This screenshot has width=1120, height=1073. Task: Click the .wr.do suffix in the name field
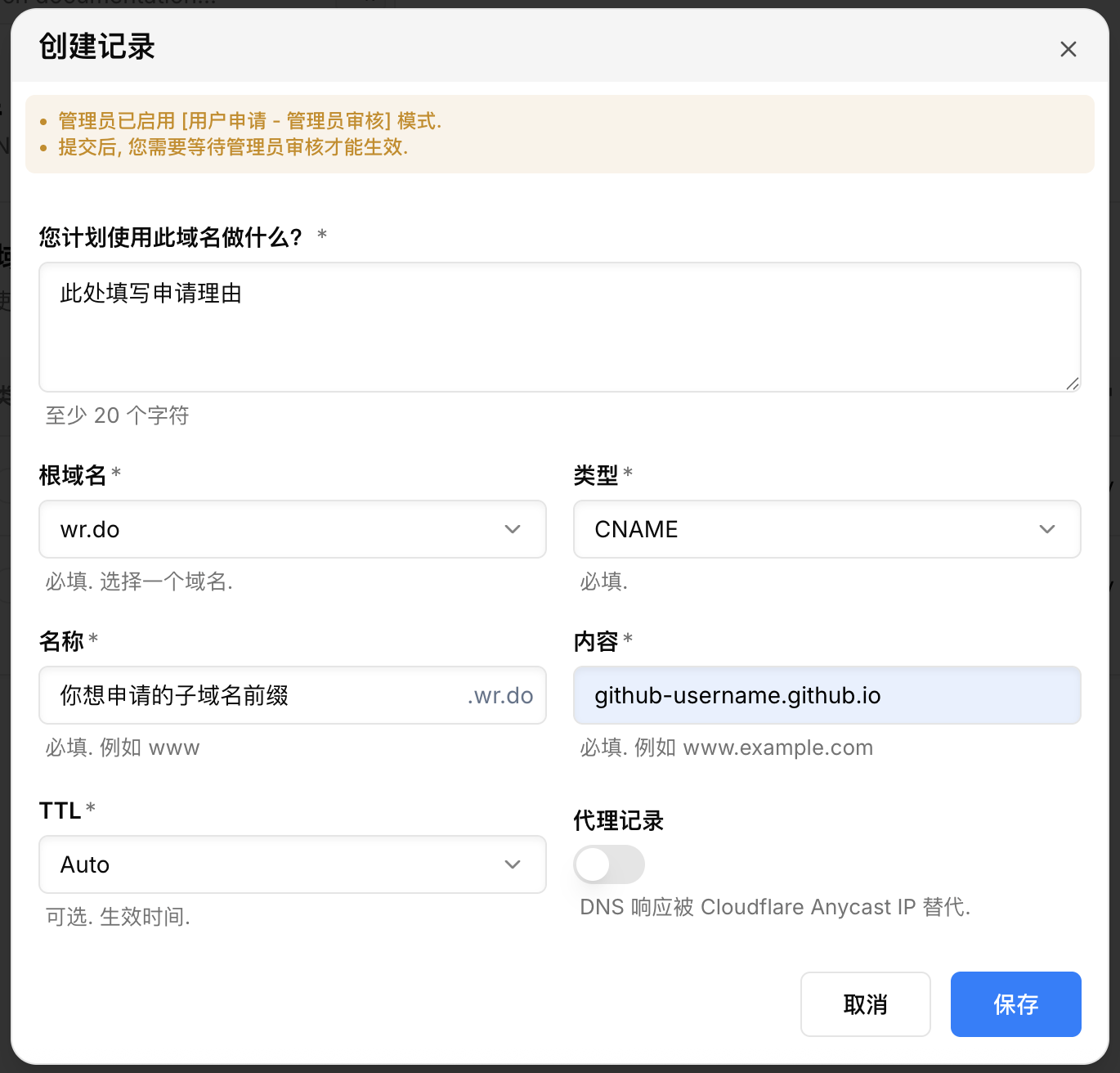click(x=500, y=695)
